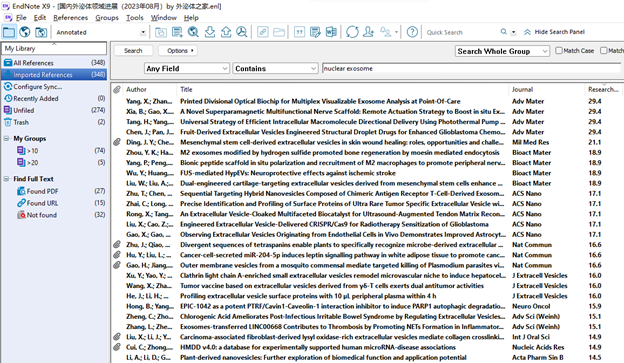Click the Found PDF group icon

(21, 191)
